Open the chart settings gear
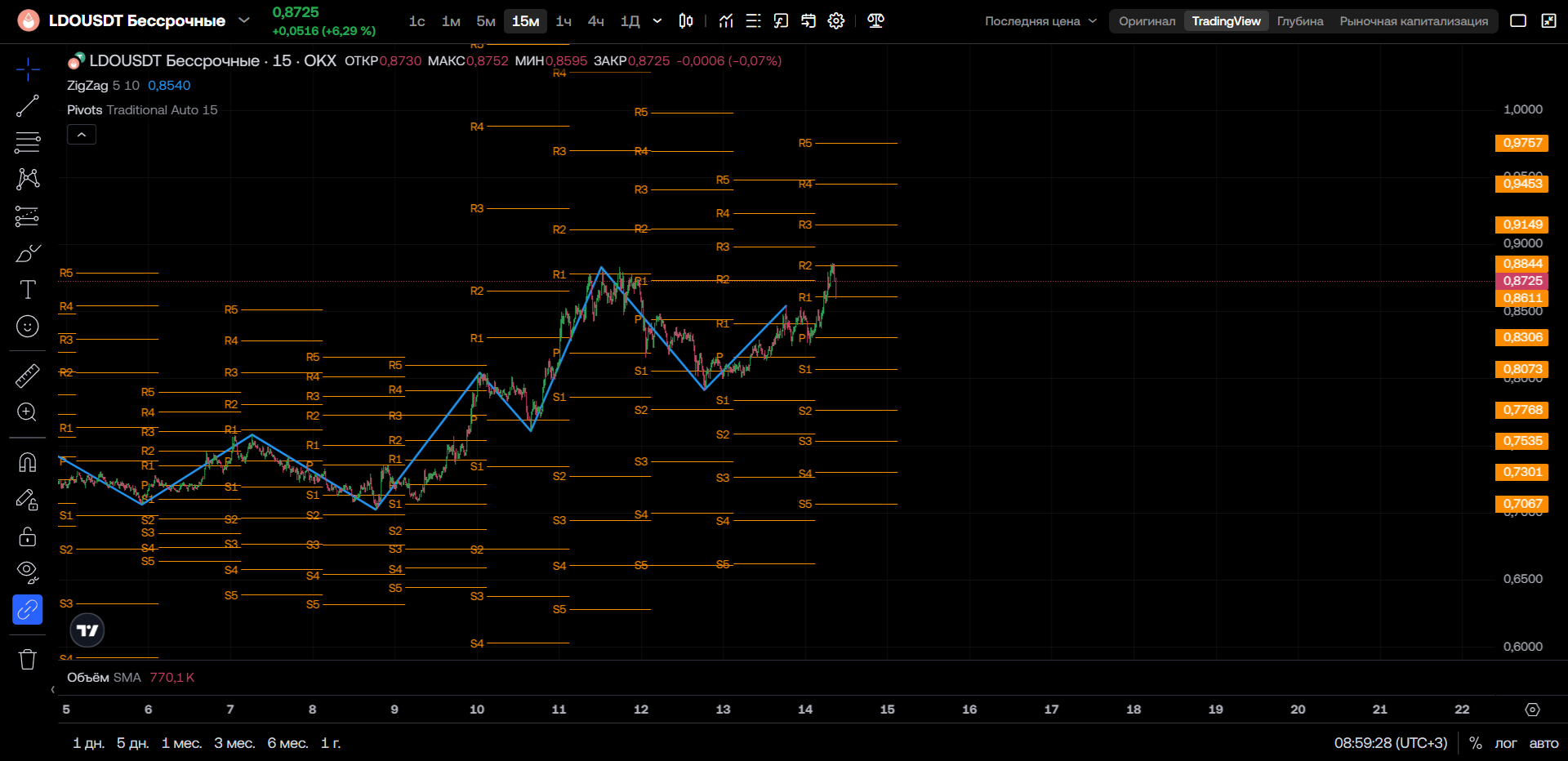1568x761 pixels. [x=836, y=21]
